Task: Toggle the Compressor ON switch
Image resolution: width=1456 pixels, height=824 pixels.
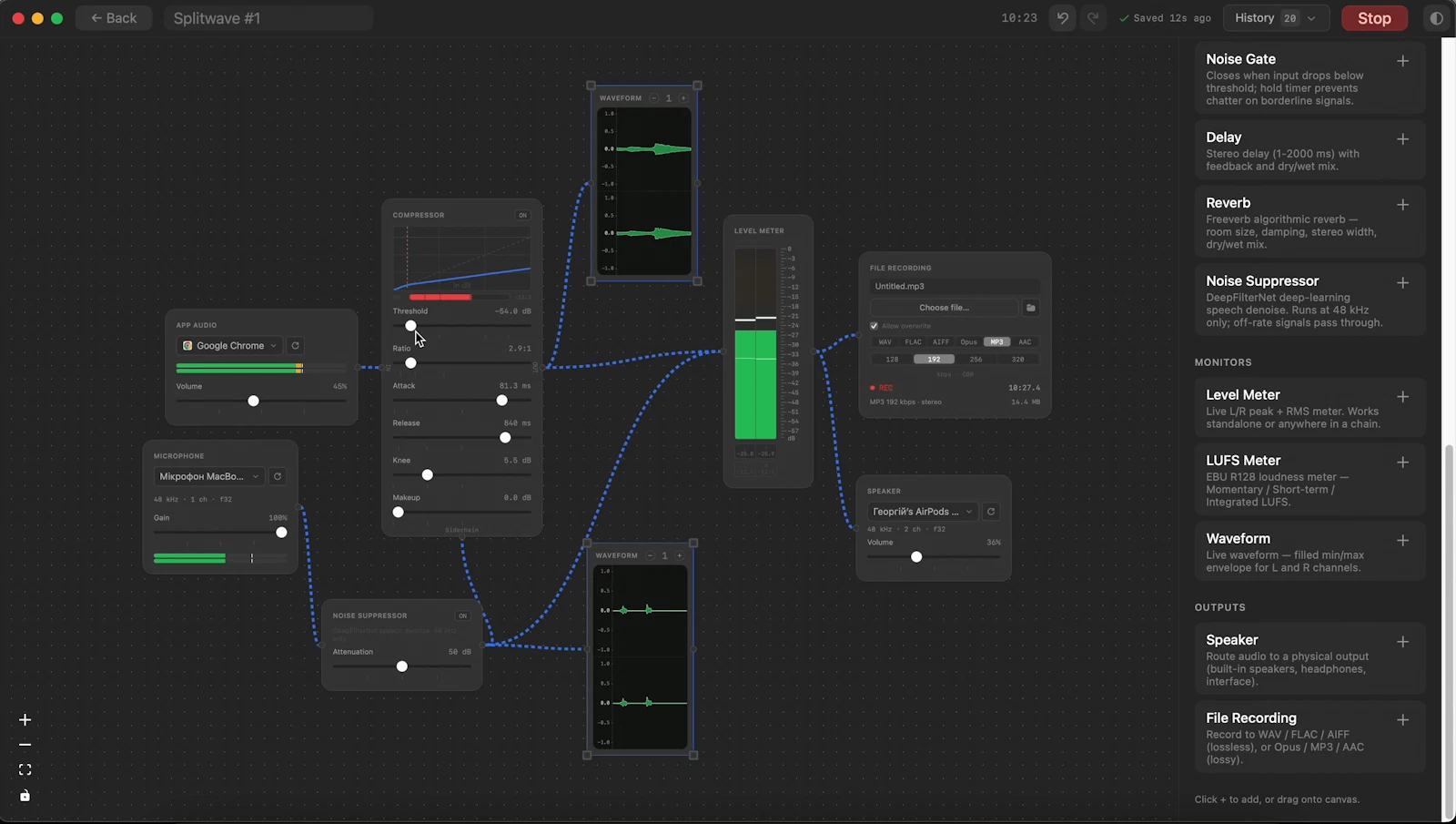Action: pos(522,216)
